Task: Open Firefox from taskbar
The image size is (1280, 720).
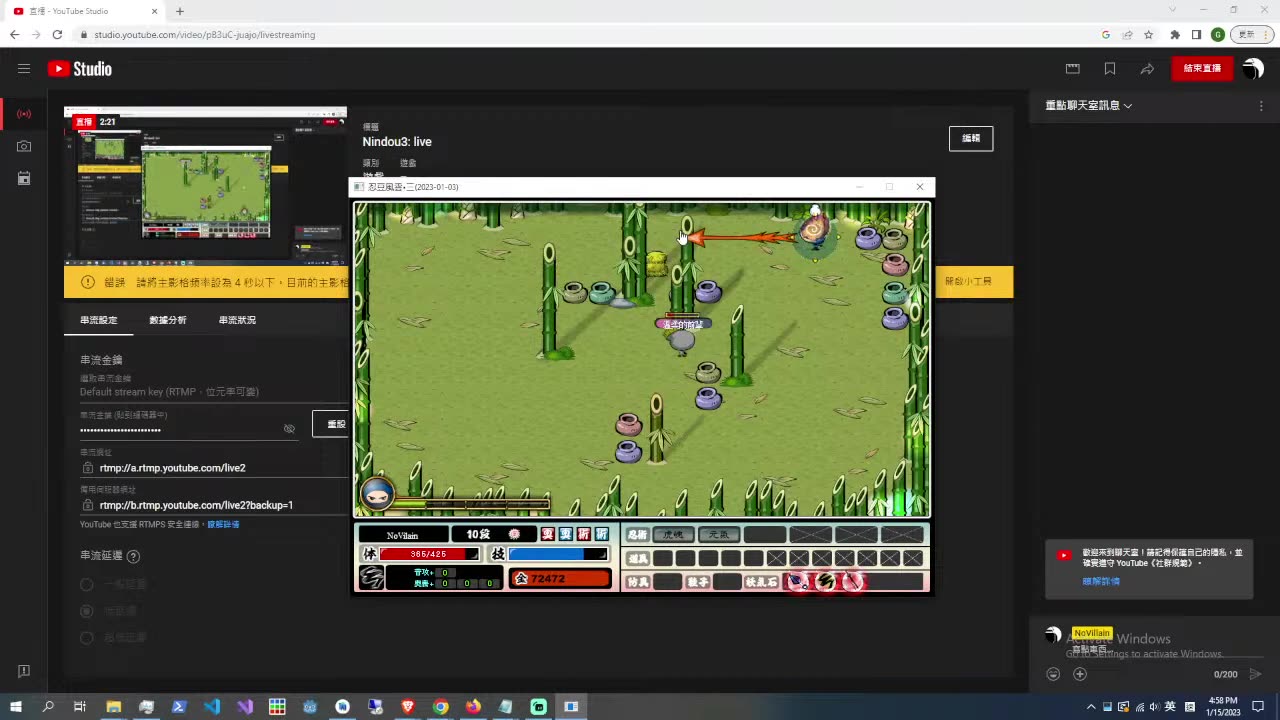Action: pyautogui.click(x=473, y=707)
